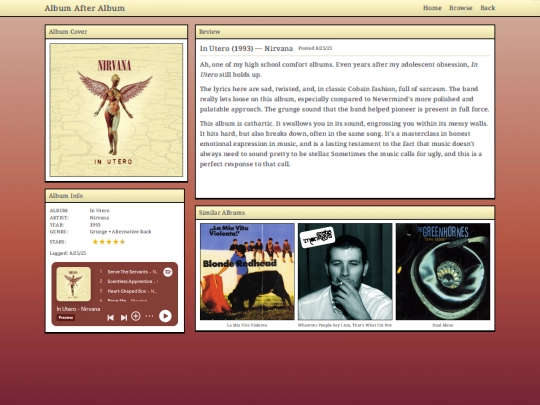Open La Mia Vita Violenta album cover
The width and height of the screenshot is (540, 405).
[247, 271]
